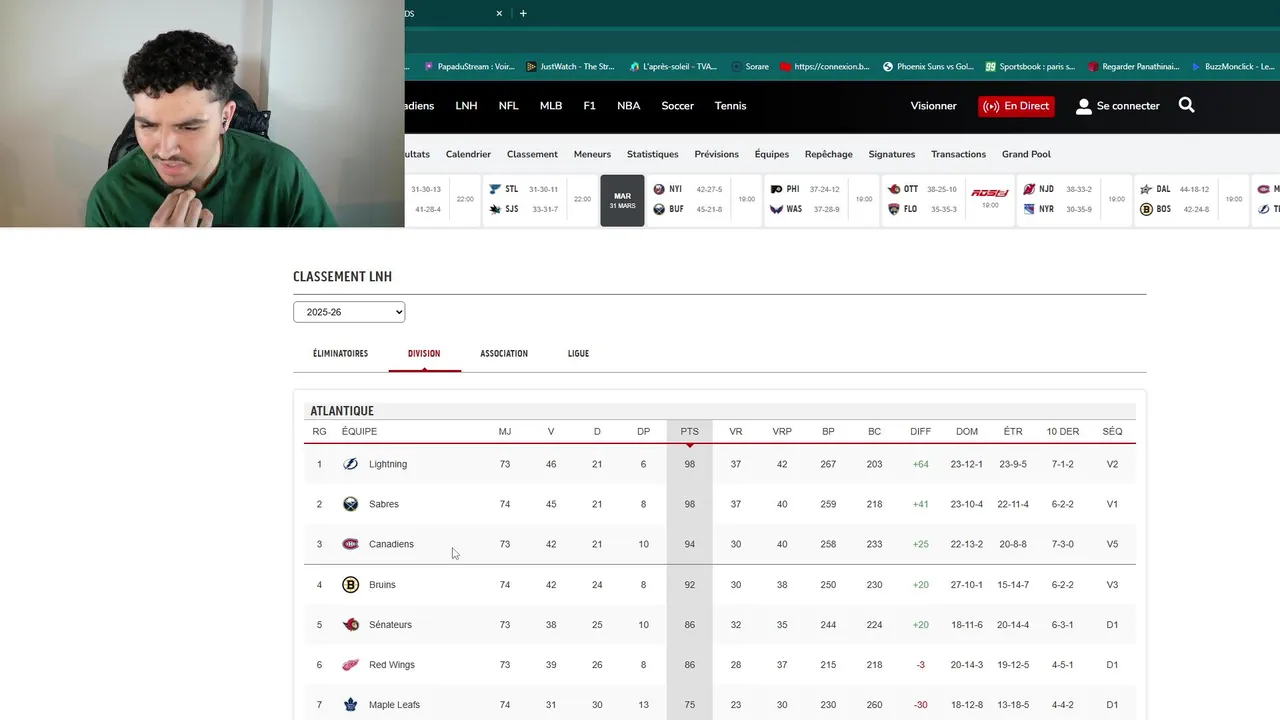Open the season 2025-26 dropdown

pos(349,312)
